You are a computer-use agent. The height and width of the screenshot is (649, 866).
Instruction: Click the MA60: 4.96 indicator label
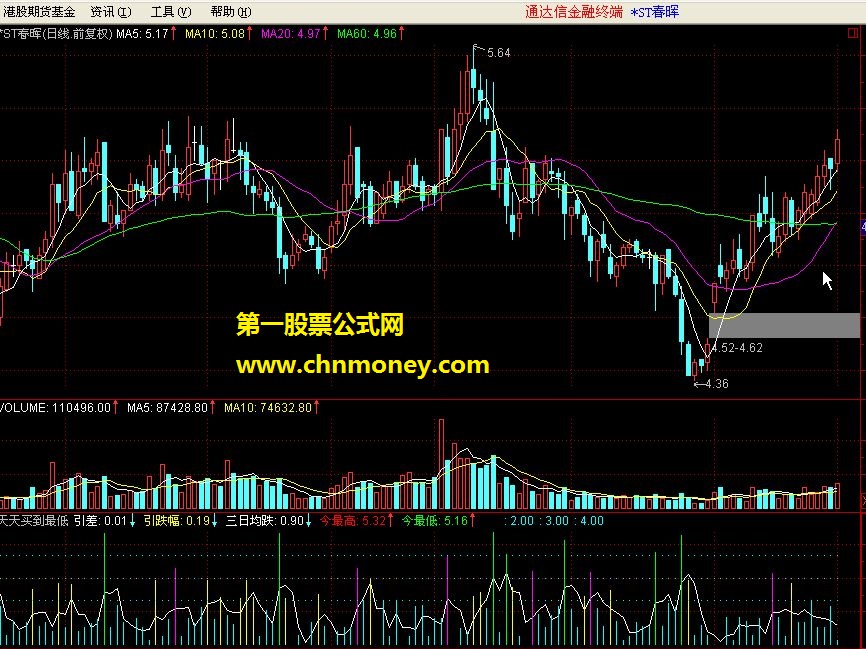point(371,34)
